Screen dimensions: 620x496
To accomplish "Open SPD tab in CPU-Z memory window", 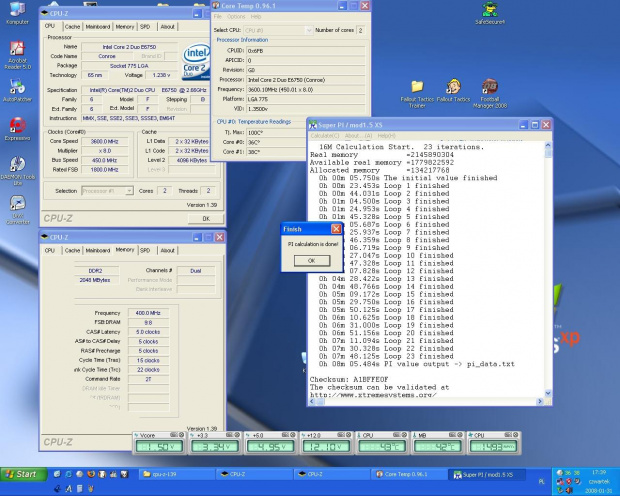I will tap(145, 250).
